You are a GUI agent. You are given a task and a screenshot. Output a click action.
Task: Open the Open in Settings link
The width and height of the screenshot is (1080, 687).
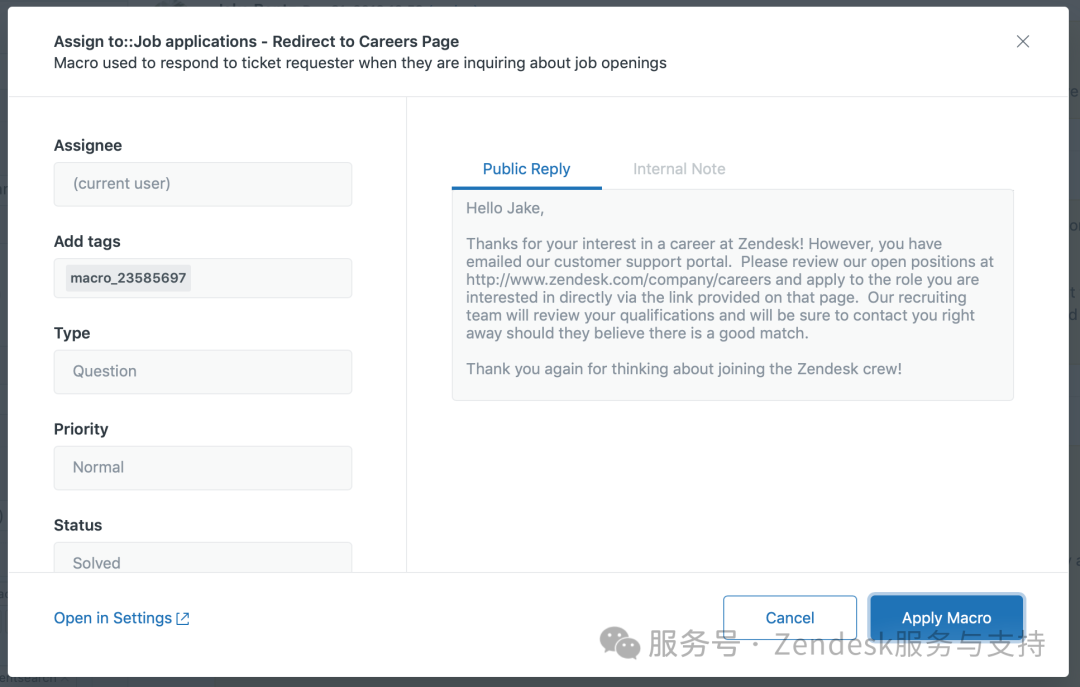pyautogui.click(x=113, y=618)
